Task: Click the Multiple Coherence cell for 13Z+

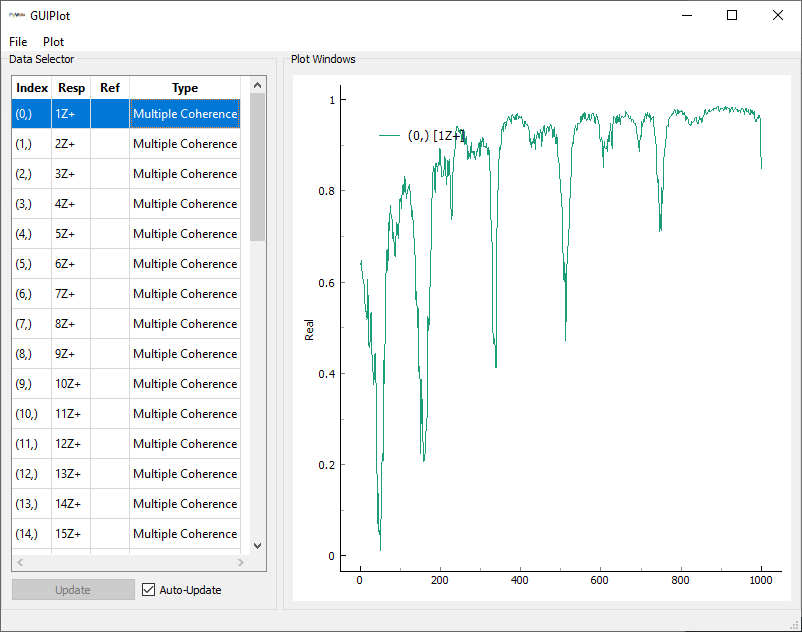Action: [185, 474]
